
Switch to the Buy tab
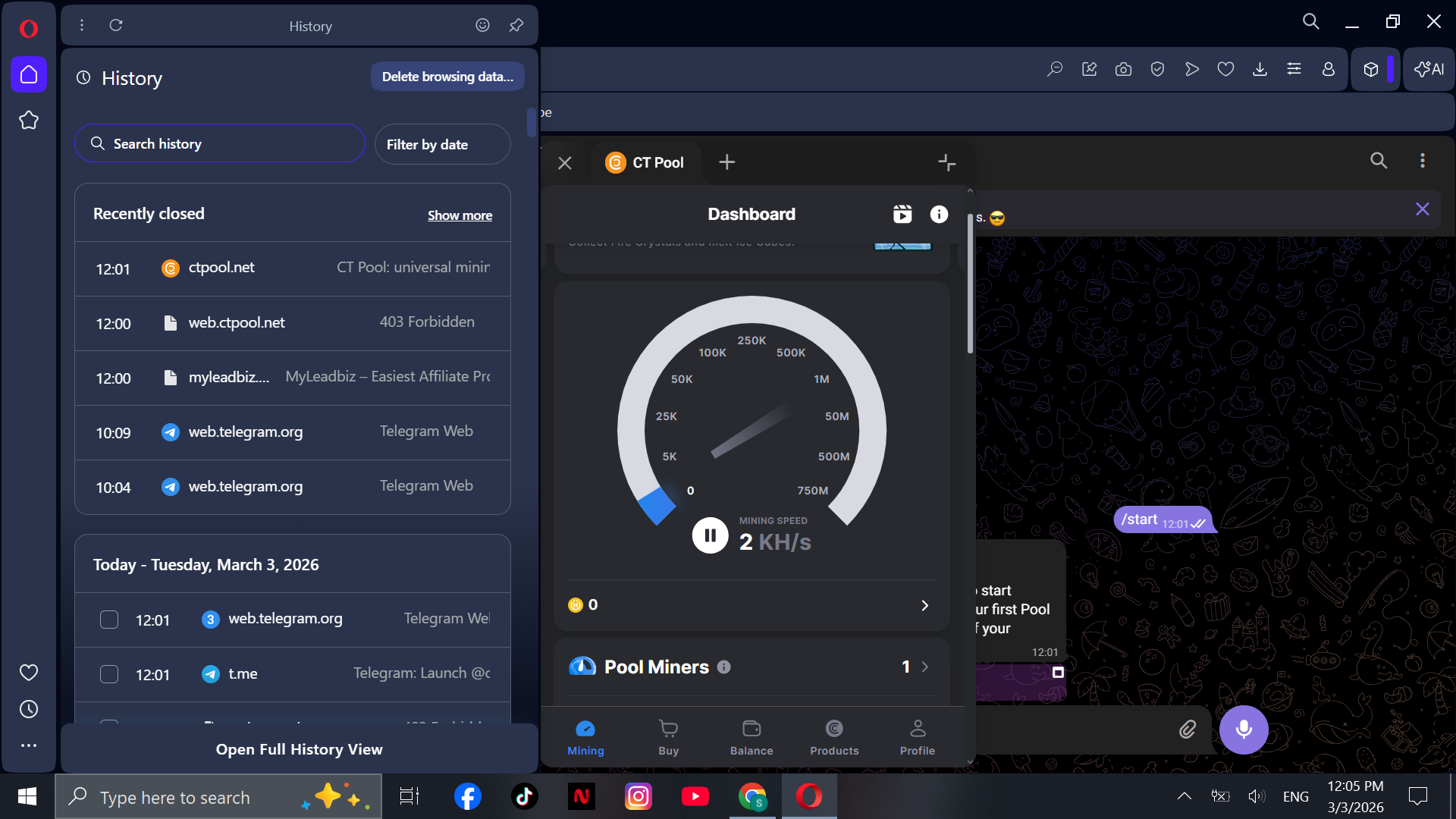[668, 738]
